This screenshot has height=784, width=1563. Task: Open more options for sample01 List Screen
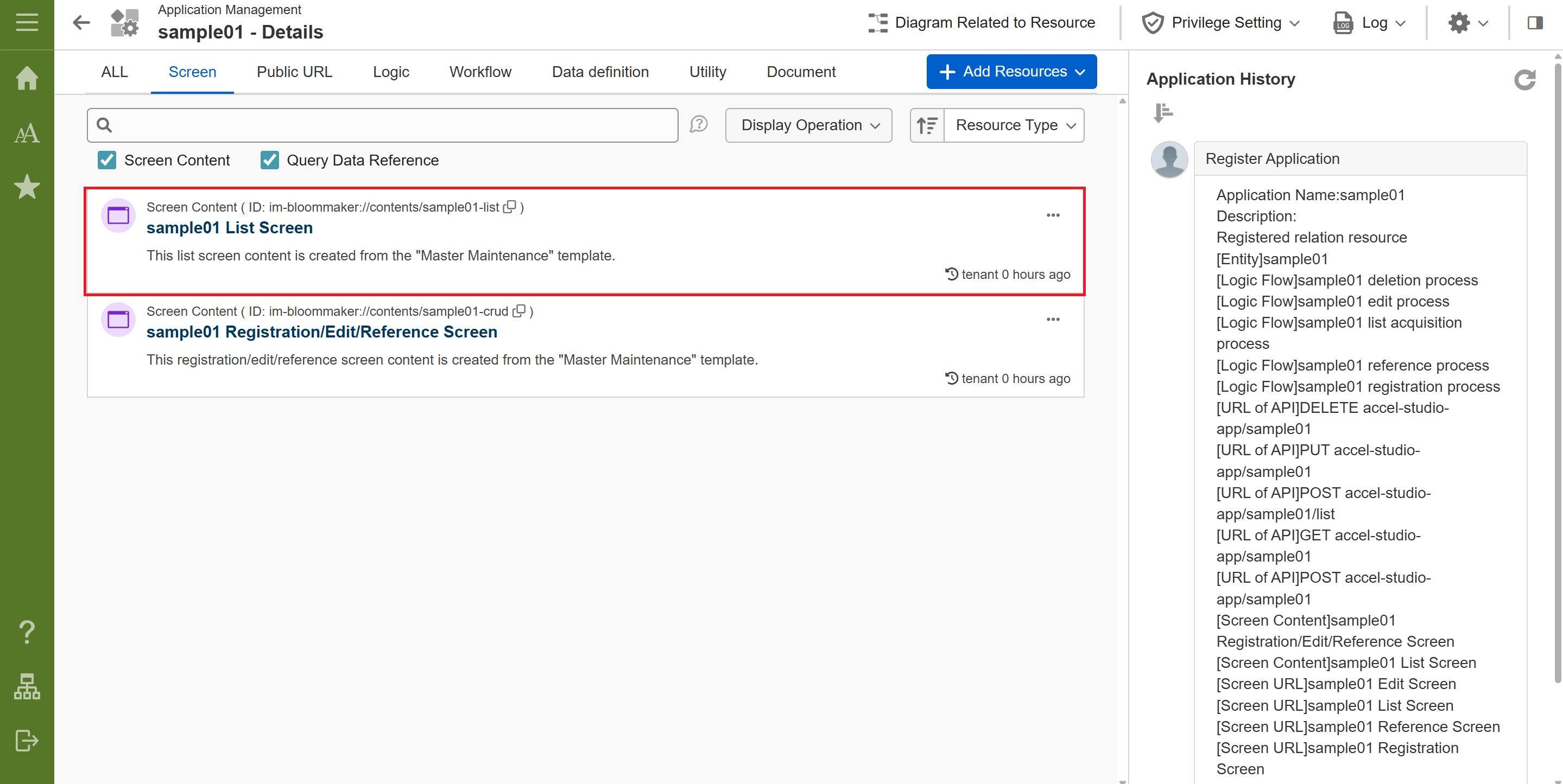click(x=1053, y=215)
